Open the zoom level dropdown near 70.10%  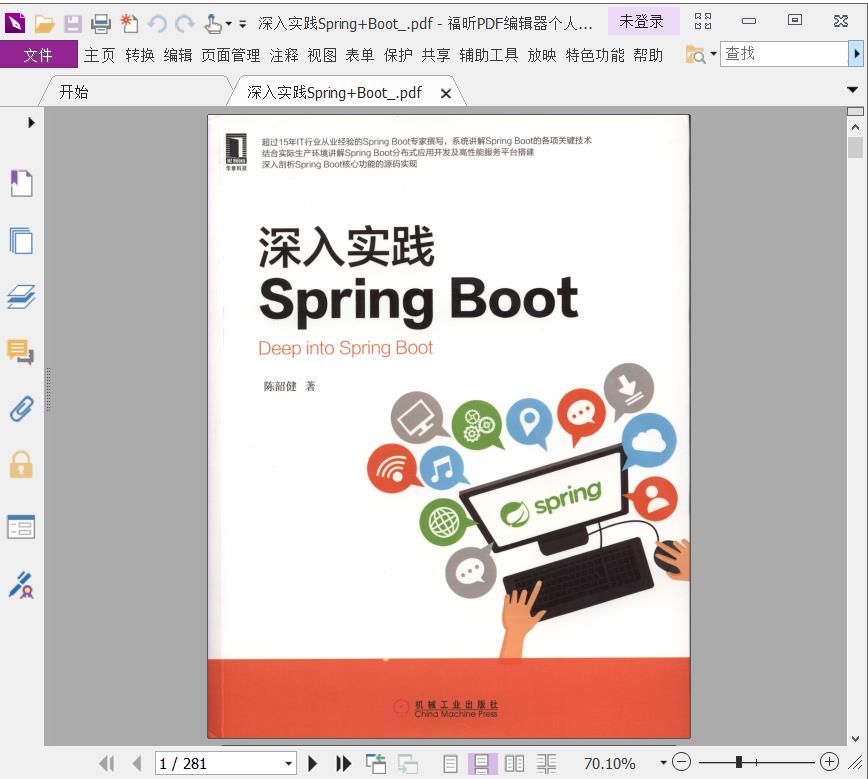(x=663, y=763)
